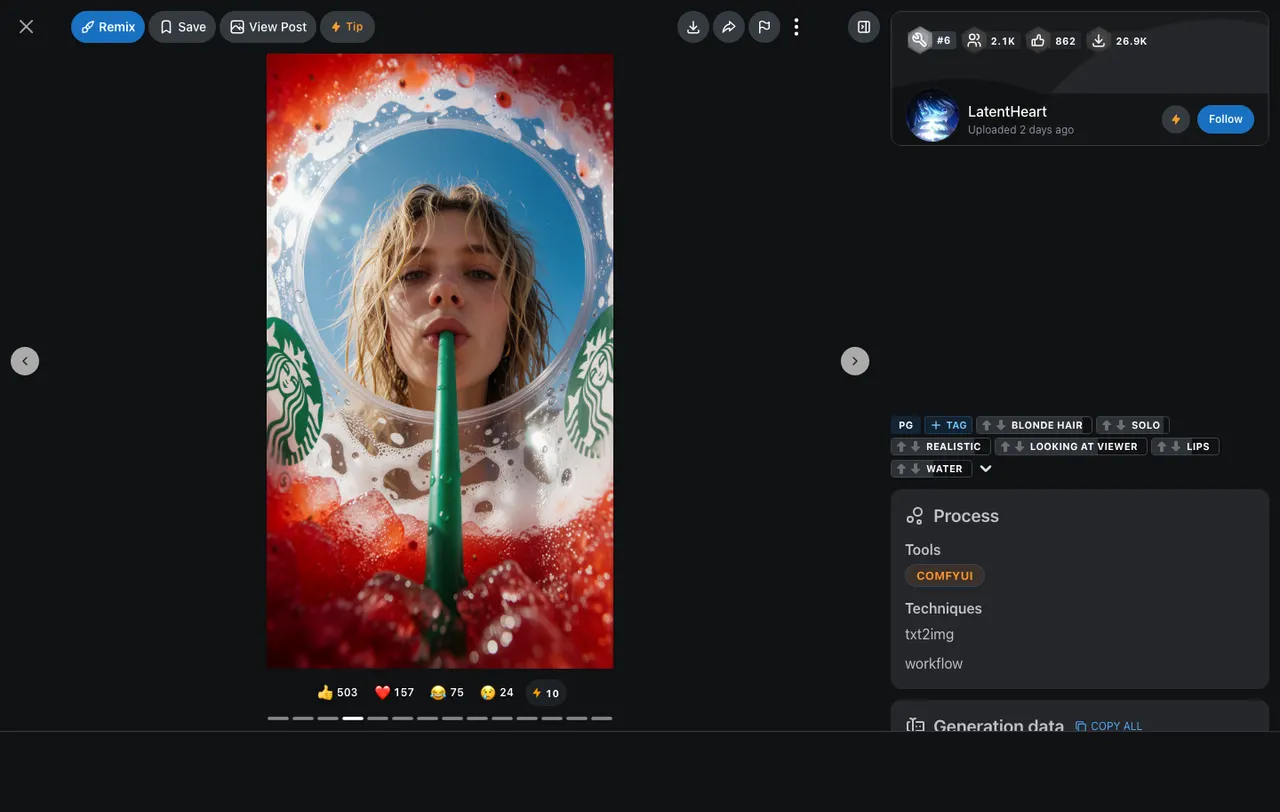Downvote the BLONDE HAIR tag
The height and width of the screenshot is (812, 1280).
(1001, 425)
